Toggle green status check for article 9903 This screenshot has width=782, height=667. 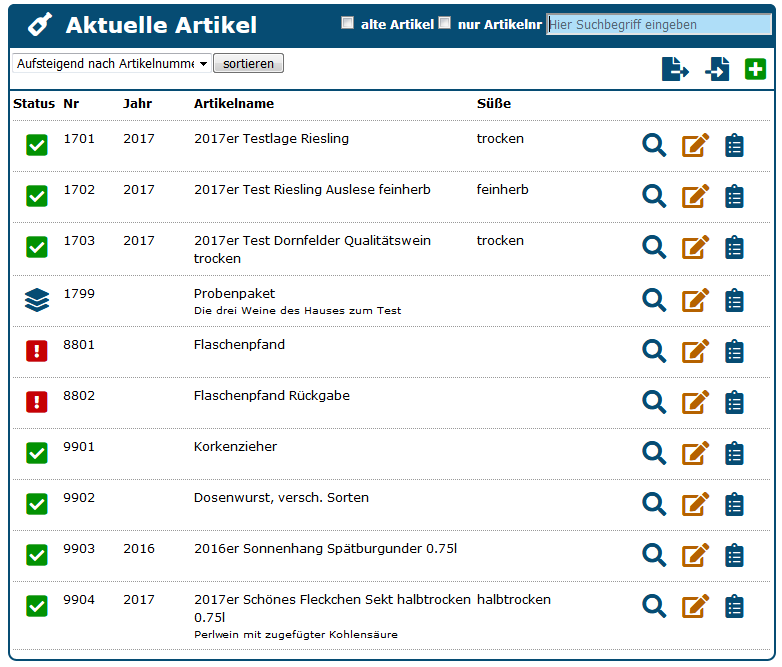pyautogui.click(x=37, y=554)
